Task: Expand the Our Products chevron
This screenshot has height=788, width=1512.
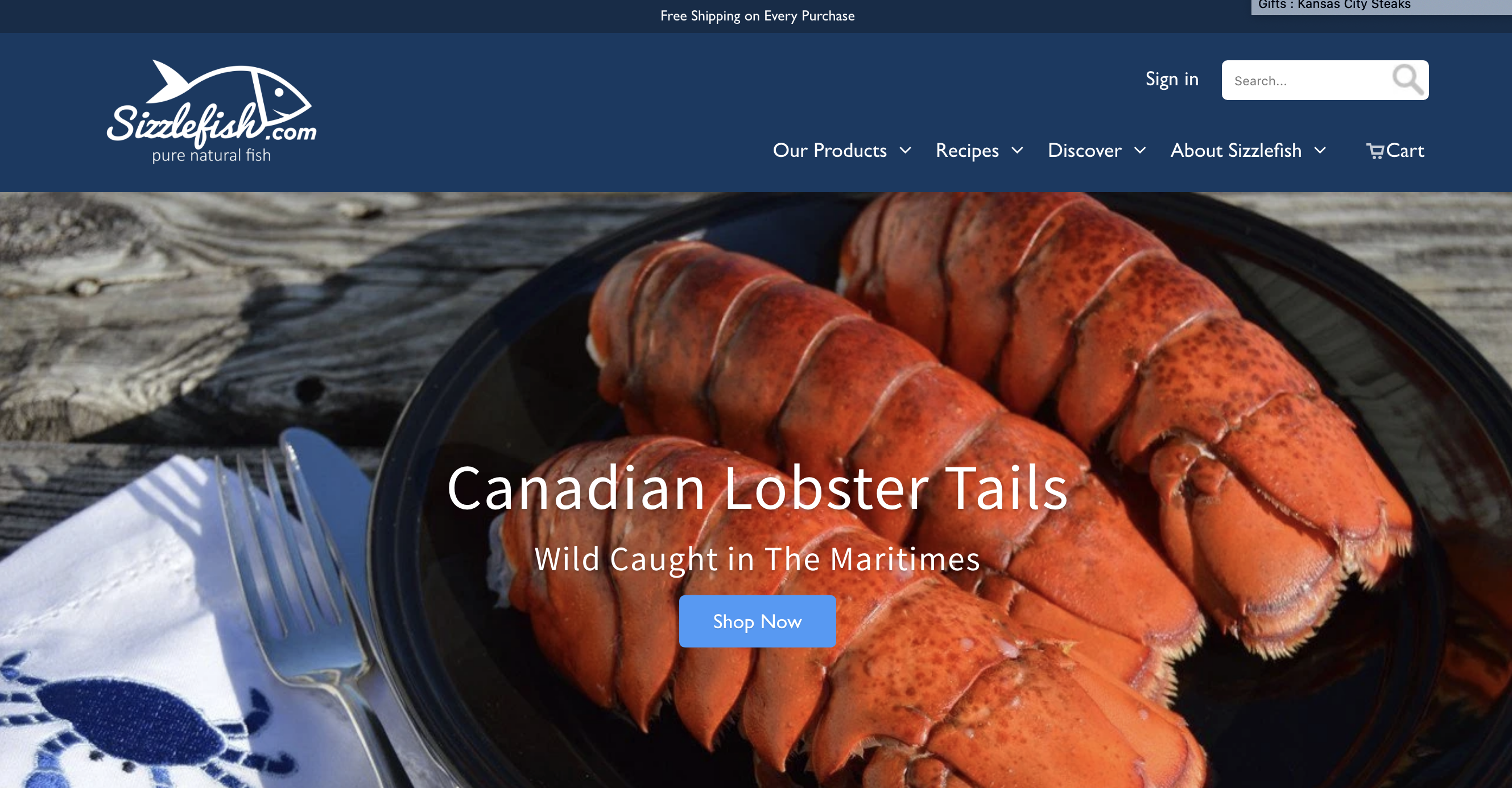Action: pyautogui.click(x=906, y=151)
